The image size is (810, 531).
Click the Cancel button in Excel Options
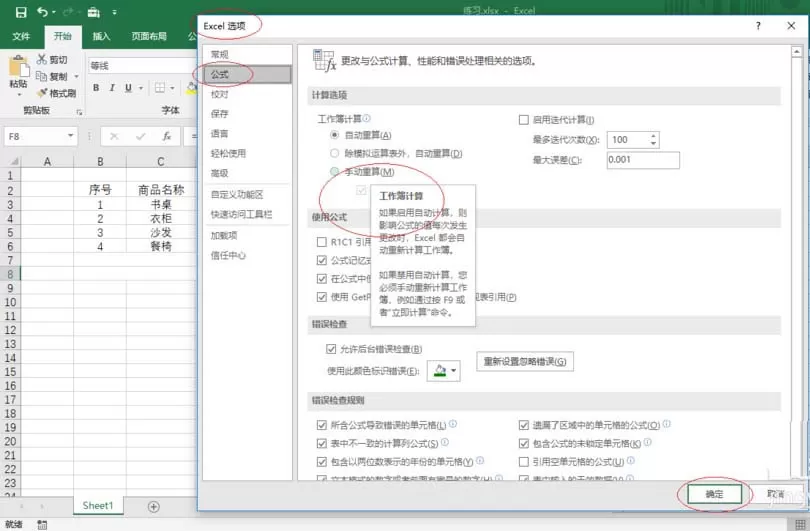tap(776, 494)
